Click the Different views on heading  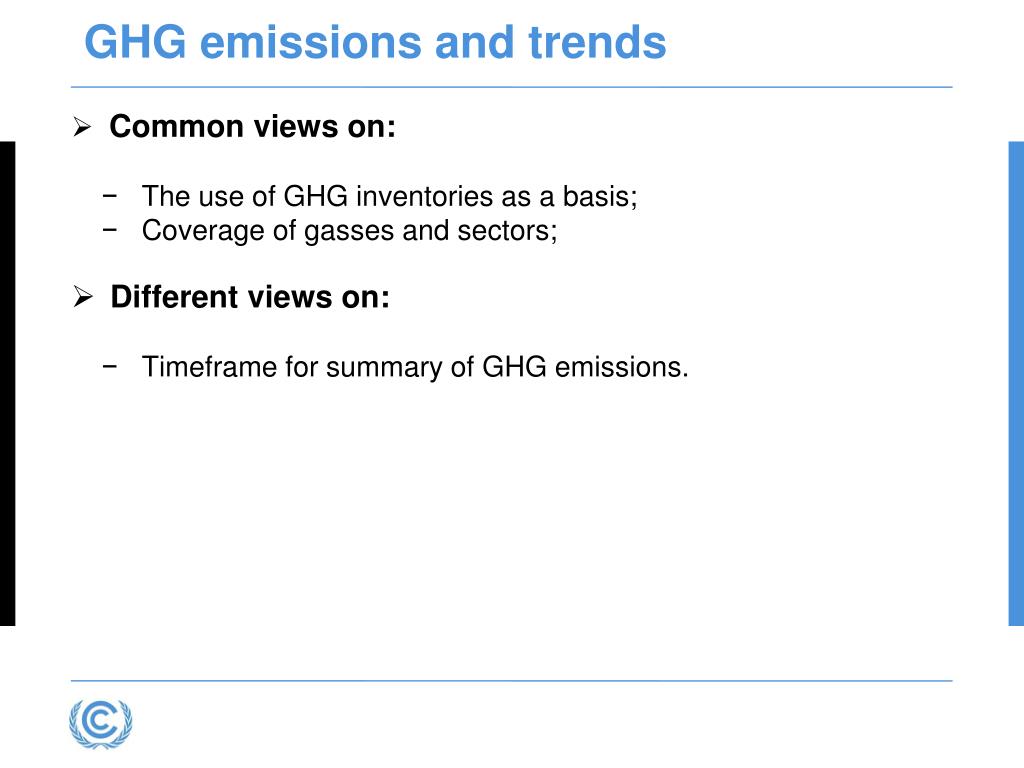pyautogui.click(x=250, y=297)
